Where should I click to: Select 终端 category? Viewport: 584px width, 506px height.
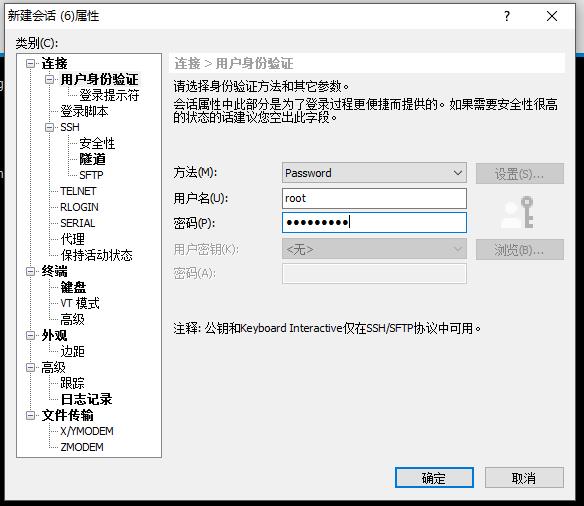[x=54, y=271]
